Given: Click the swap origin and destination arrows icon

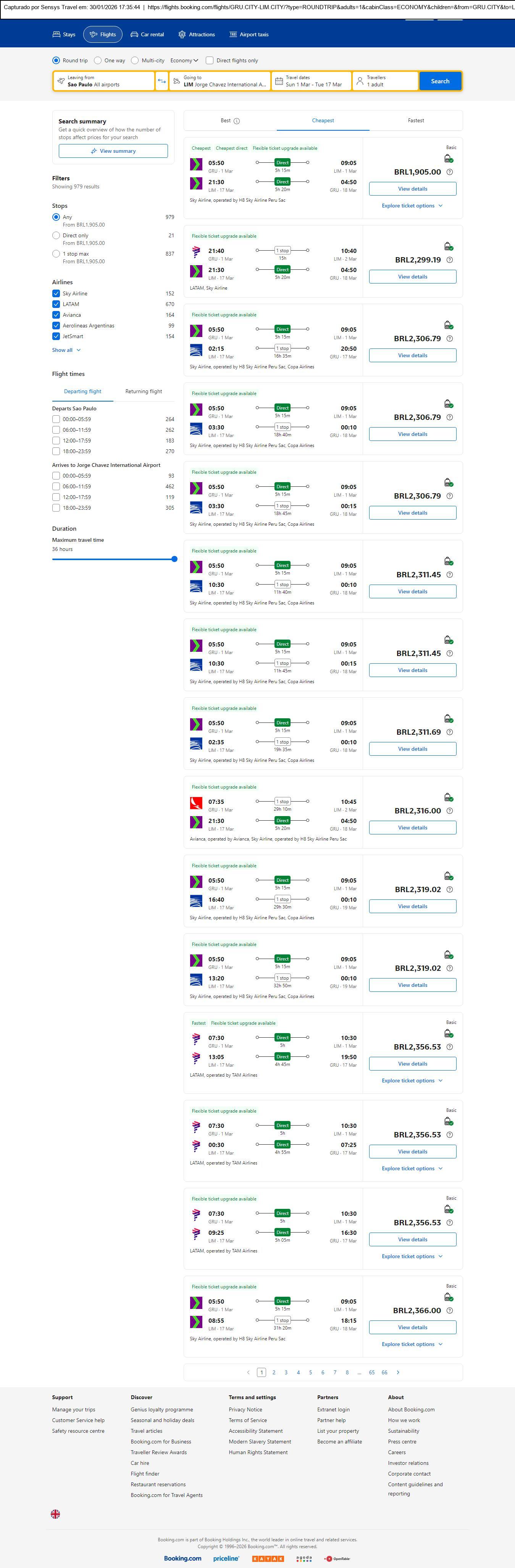Looking at the screenshot, I should coord(162,81).
